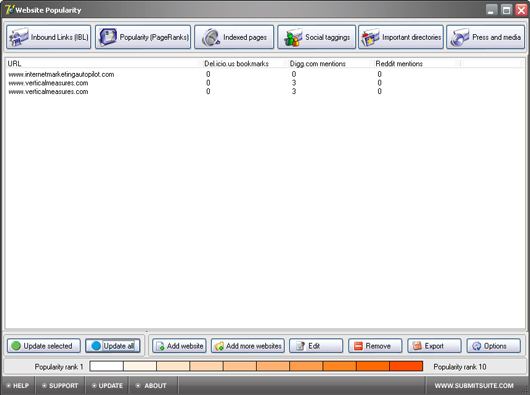Close the Website Popularity window
This screenshot has height=395, width=530.
(x=521, y=10)
